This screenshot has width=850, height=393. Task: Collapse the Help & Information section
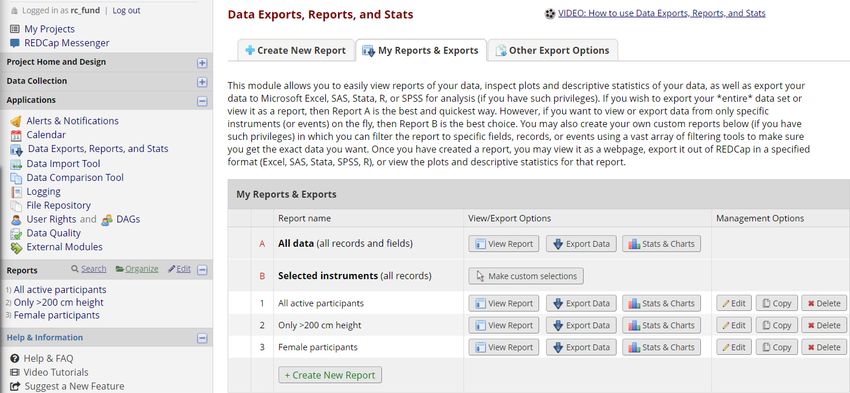[202, 338]
